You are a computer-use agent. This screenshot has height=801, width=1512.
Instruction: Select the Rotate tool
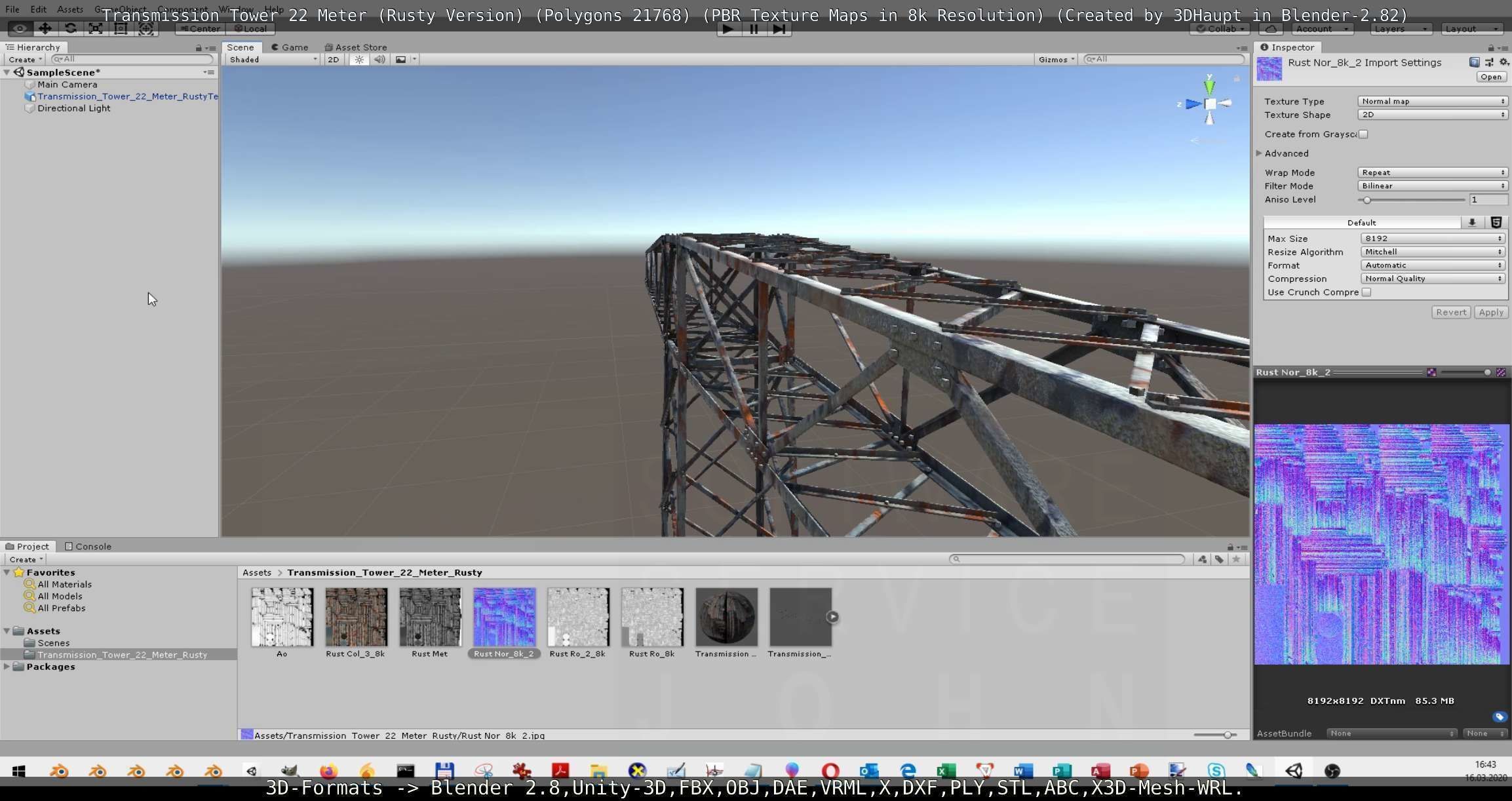[x=70, y=29]
